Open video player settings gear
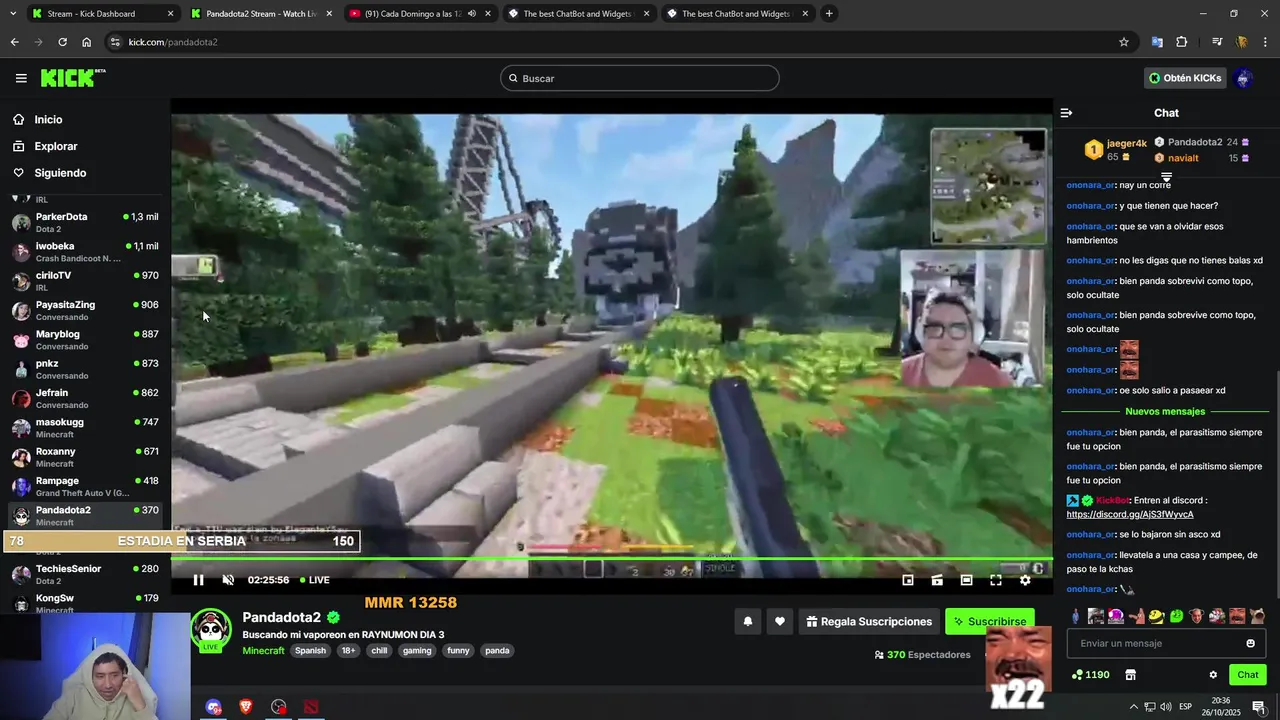Image resolution: width=1280 pixels, height=720 pixels. pos(1025,580)
